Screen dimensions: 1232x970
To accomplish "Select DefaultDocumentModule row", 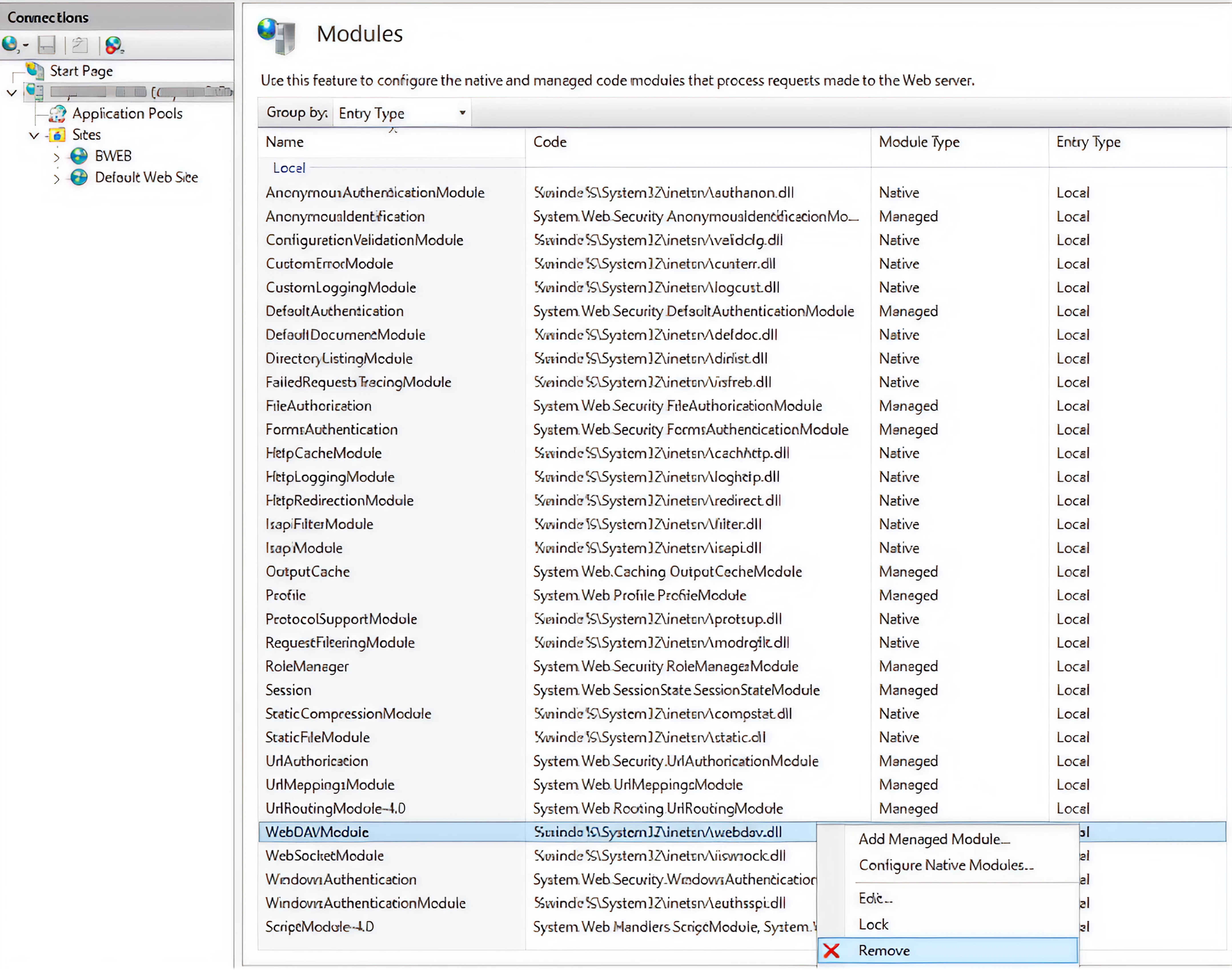I will 742,335.
